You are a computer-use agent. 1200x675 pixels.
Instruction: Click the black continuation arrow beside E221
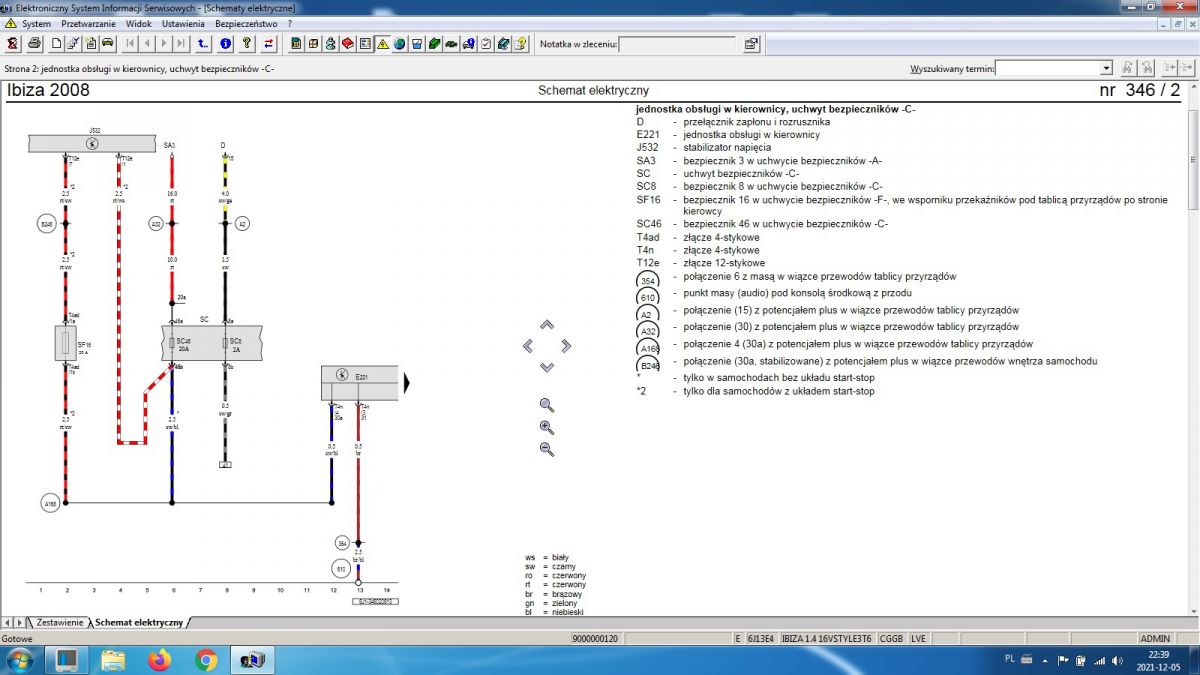(x=407, y=383)
